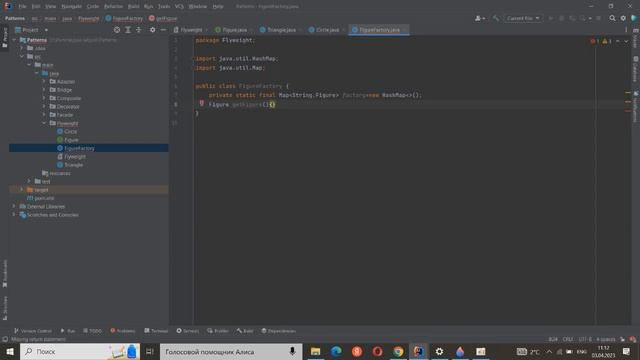Open the user account icon menu

(x=480, y=18)
